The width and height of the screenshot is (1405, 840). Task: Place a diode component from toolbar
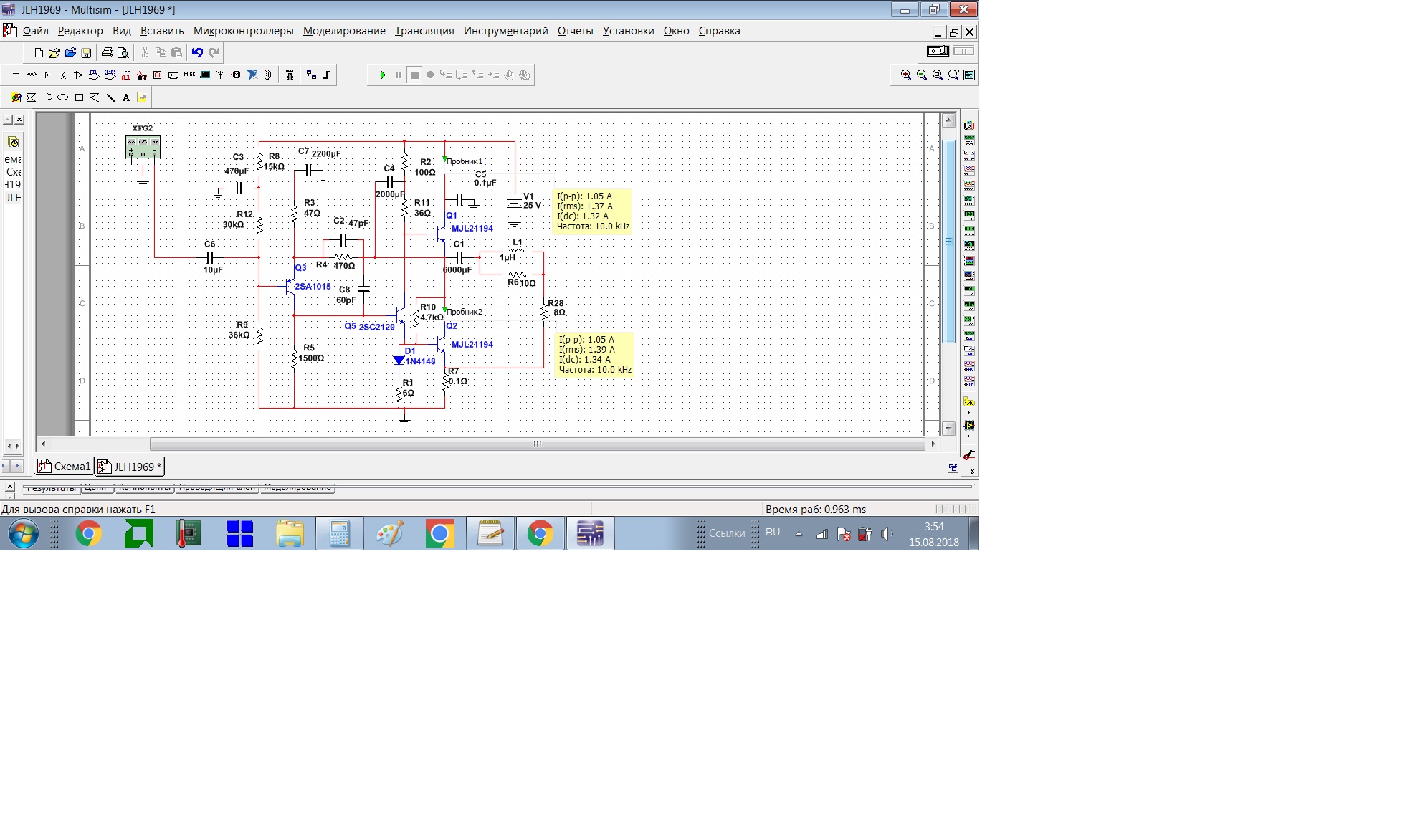point(47,75)
